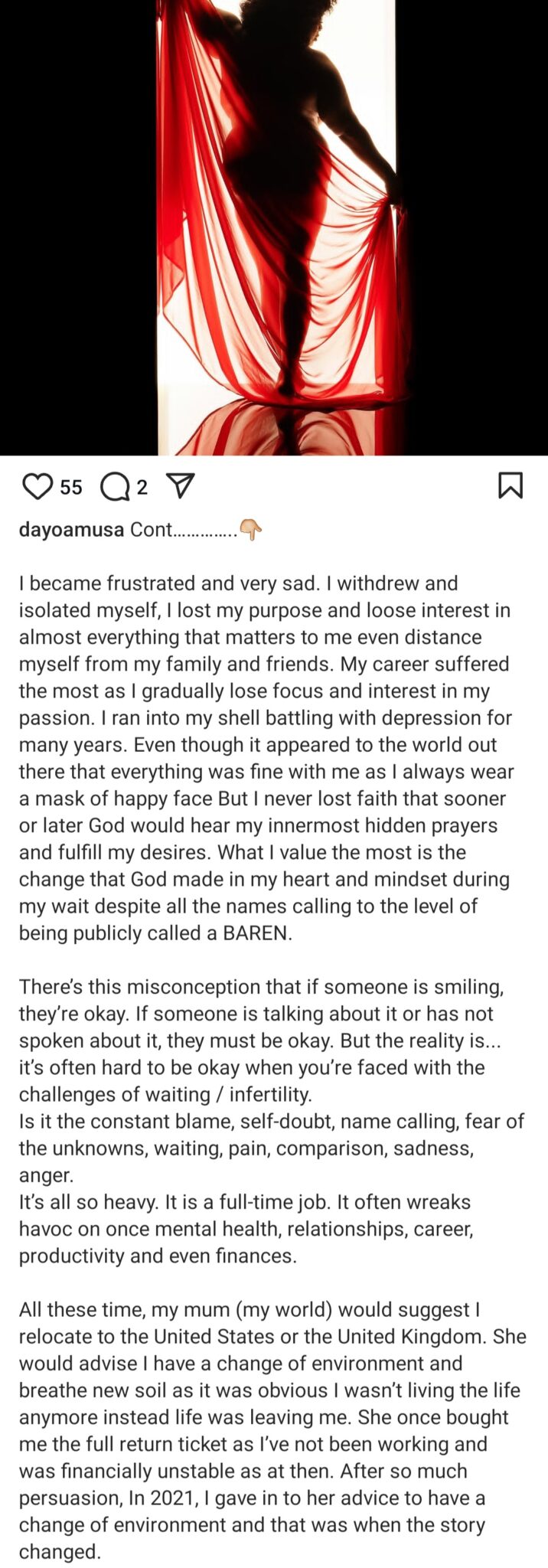The image size is (548, 1568).
Task: Click the paragraph starting 'All these time, my mum'
Action: pyautogui.click(x=272, y=1431)
